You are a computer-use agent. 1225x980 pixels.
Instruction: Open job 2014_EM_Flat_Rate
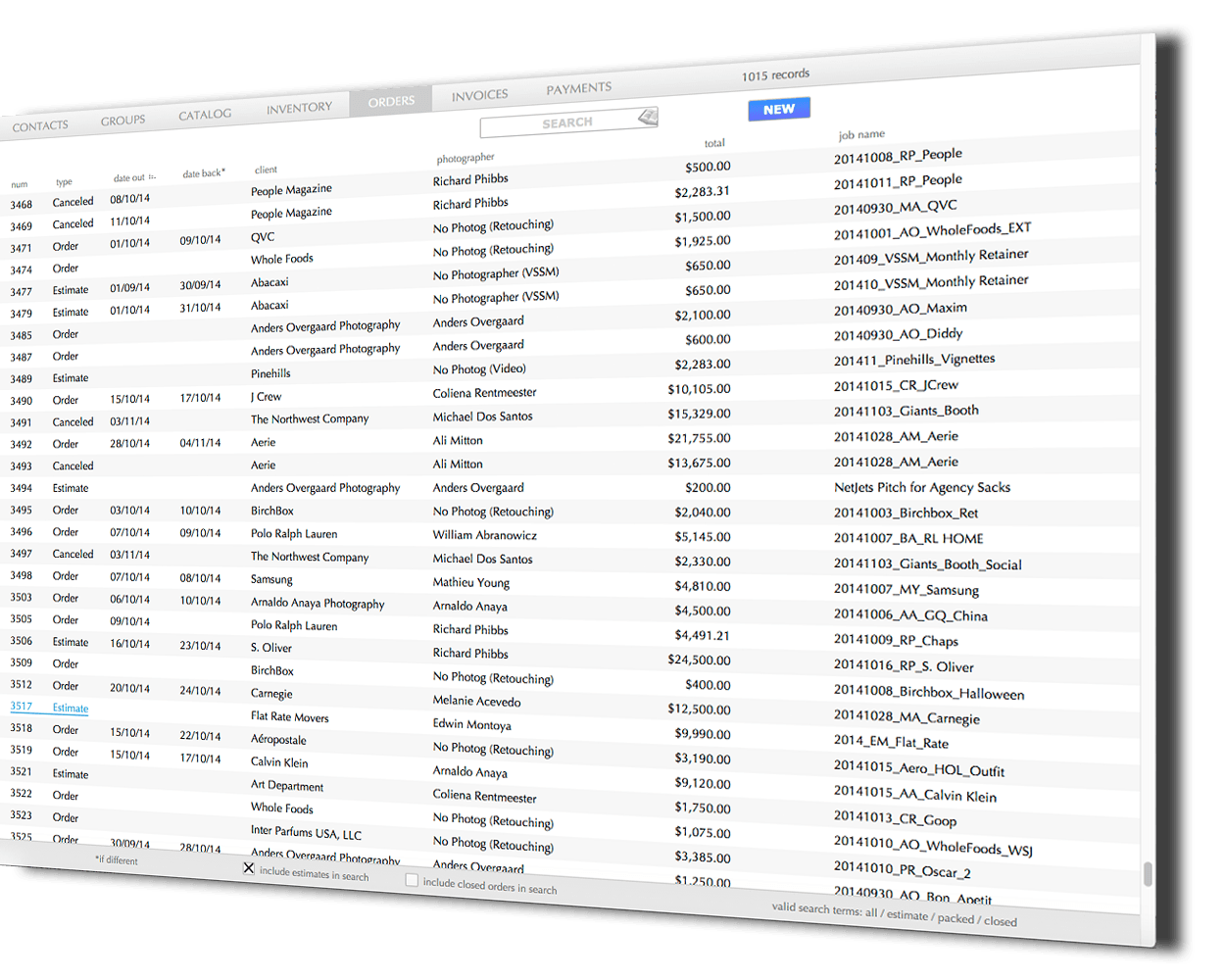pyautogui.click(x=891, y=742)
